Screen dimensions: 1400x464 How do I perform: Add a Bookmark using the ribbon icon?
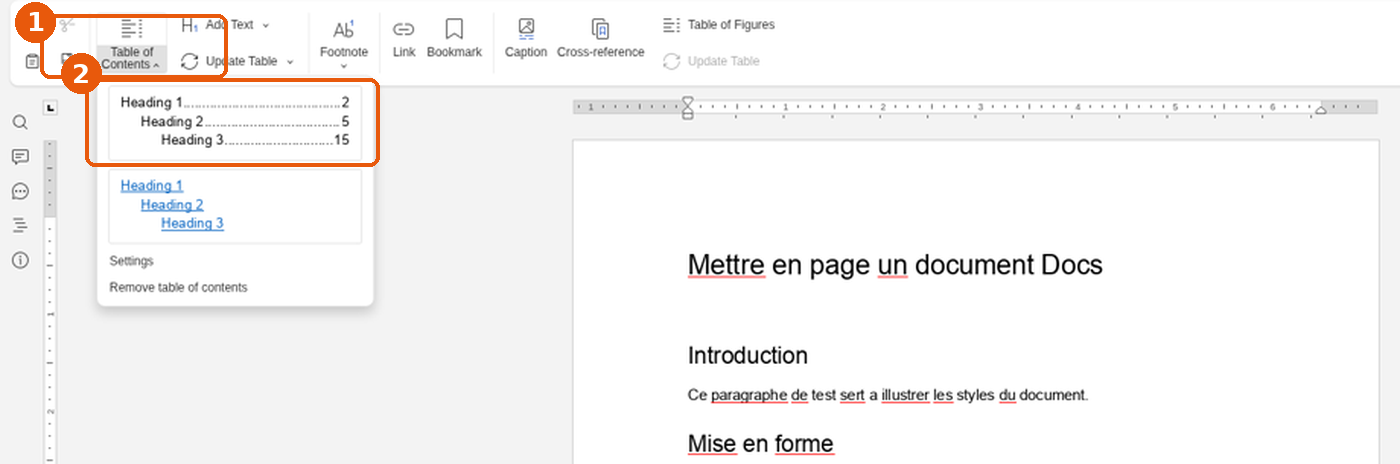point(454,38)
